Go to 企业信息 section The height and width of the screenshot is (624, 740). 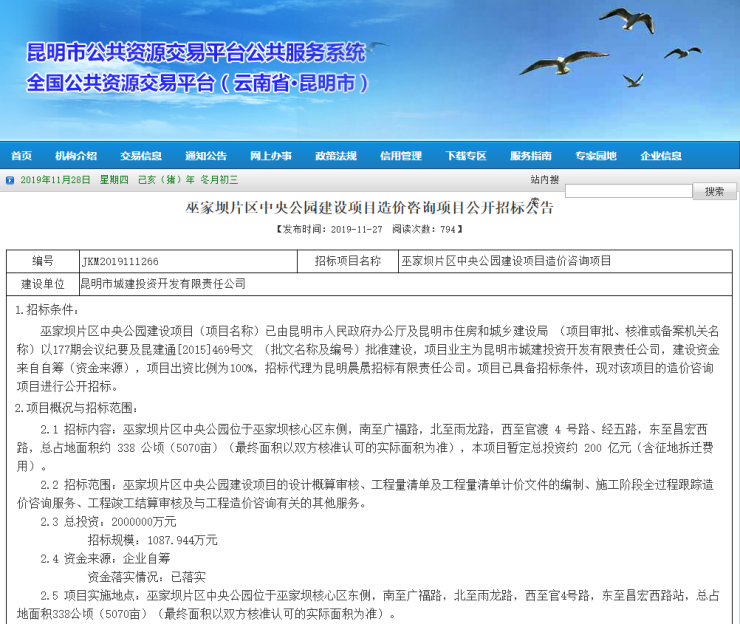coord(661,156)
